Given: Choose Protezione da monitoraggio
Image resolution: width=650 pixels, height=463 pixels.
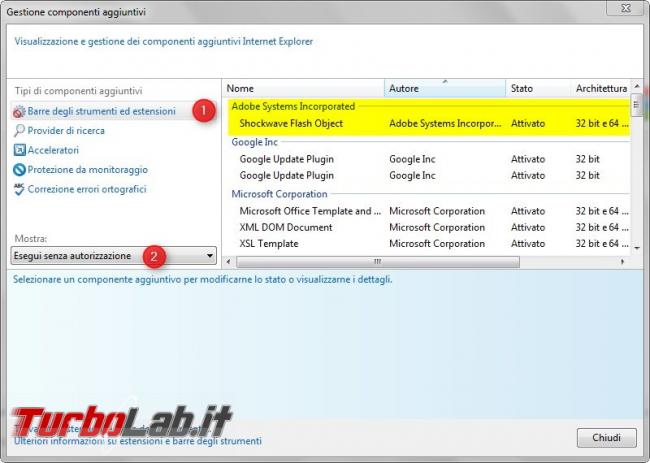Looking at the screenshot, I should coord(87,170).
